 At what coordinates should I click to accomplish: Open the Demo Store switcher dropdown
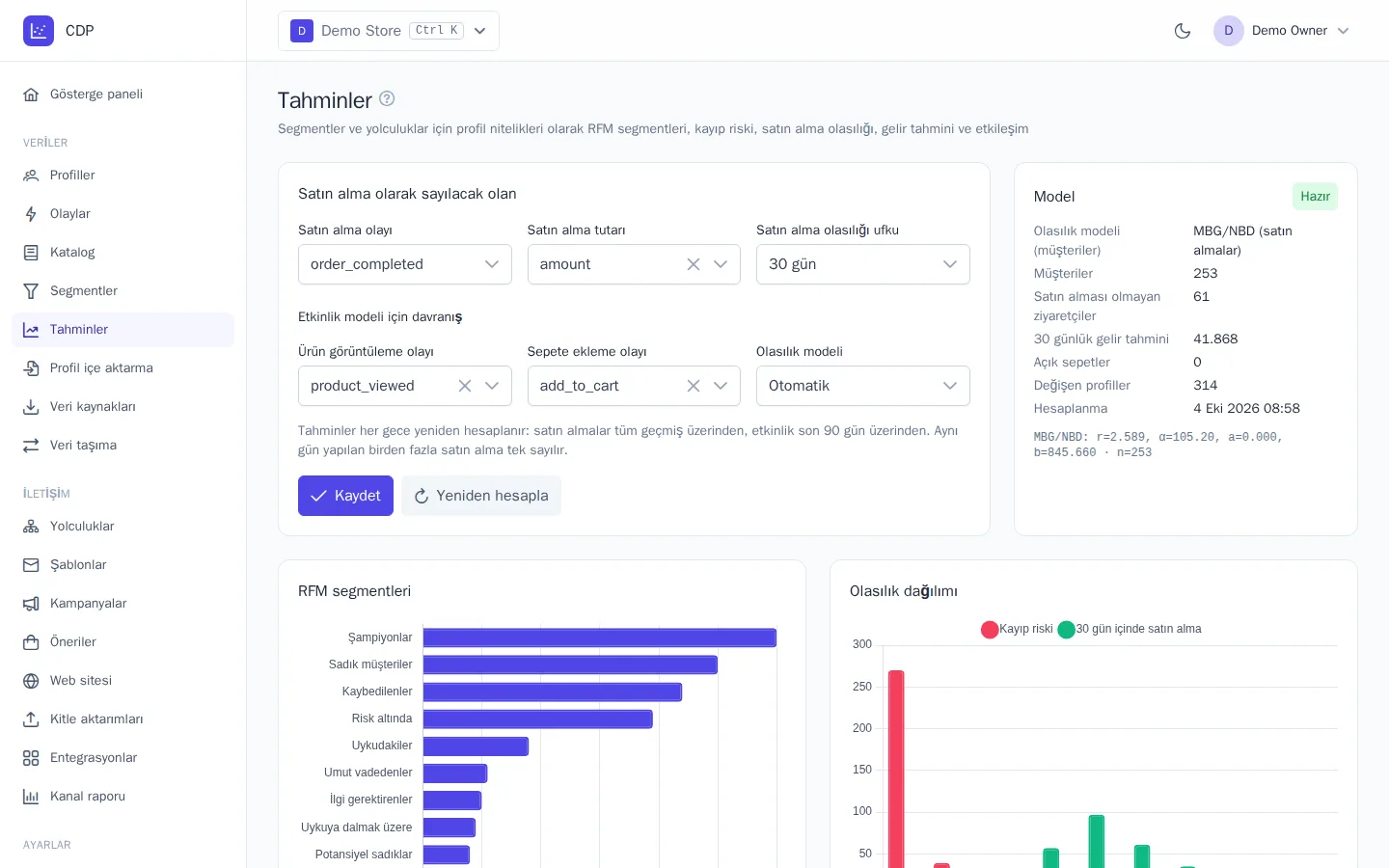389,31
